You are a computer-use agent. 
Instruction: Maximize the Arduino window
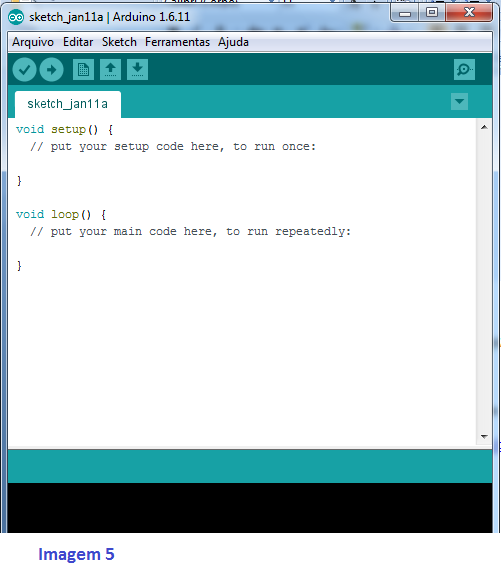[432, 13]
